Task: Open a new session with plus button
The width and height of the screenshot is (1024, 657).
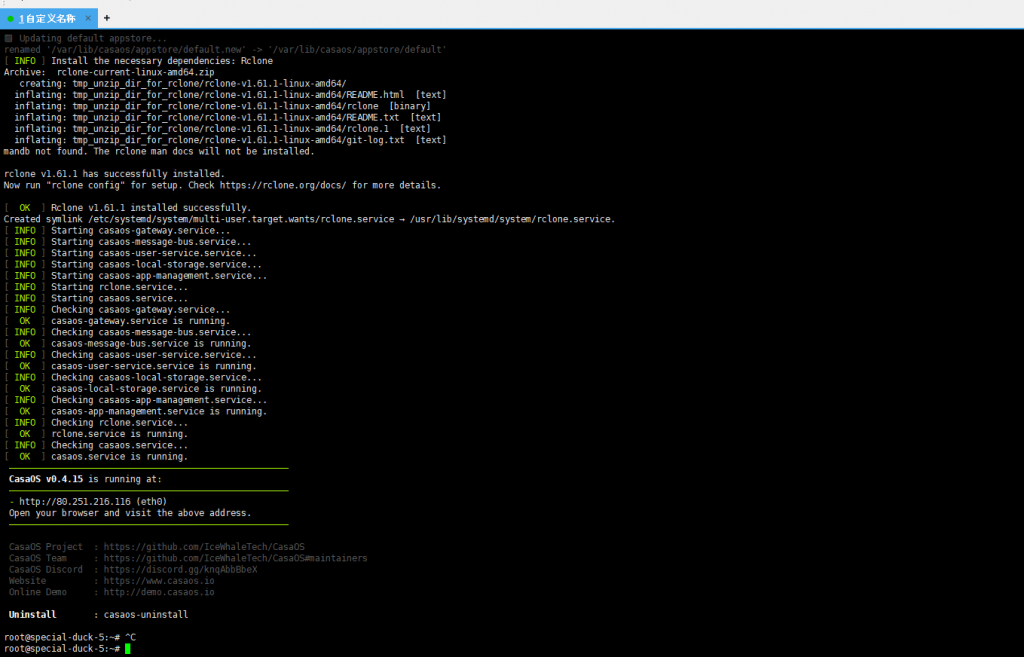Action: tap(107, 18)
